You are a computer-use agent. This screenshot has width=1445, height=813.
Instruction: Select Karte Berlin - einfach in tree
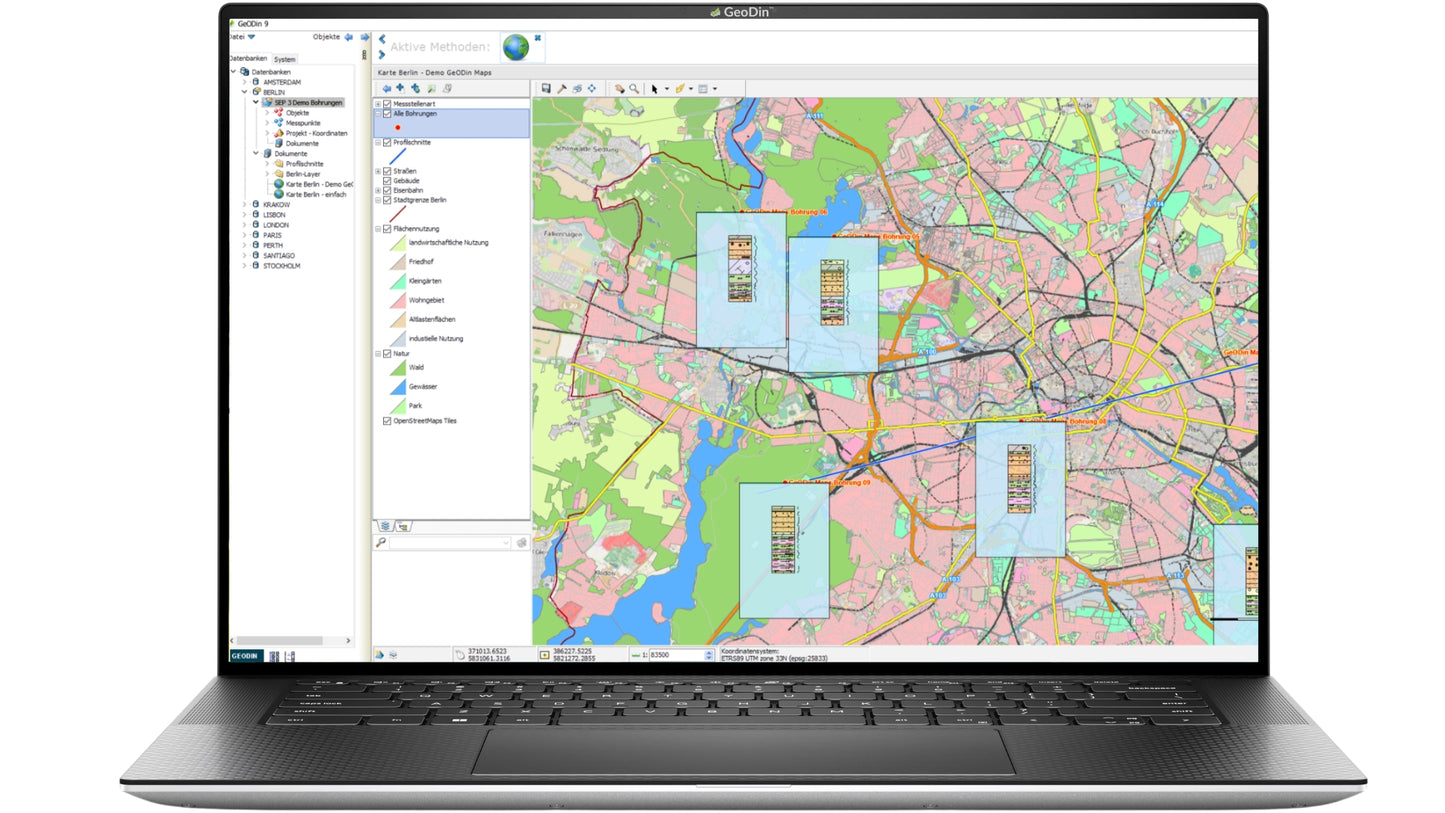pyautogui.click(x=316, y=194)
